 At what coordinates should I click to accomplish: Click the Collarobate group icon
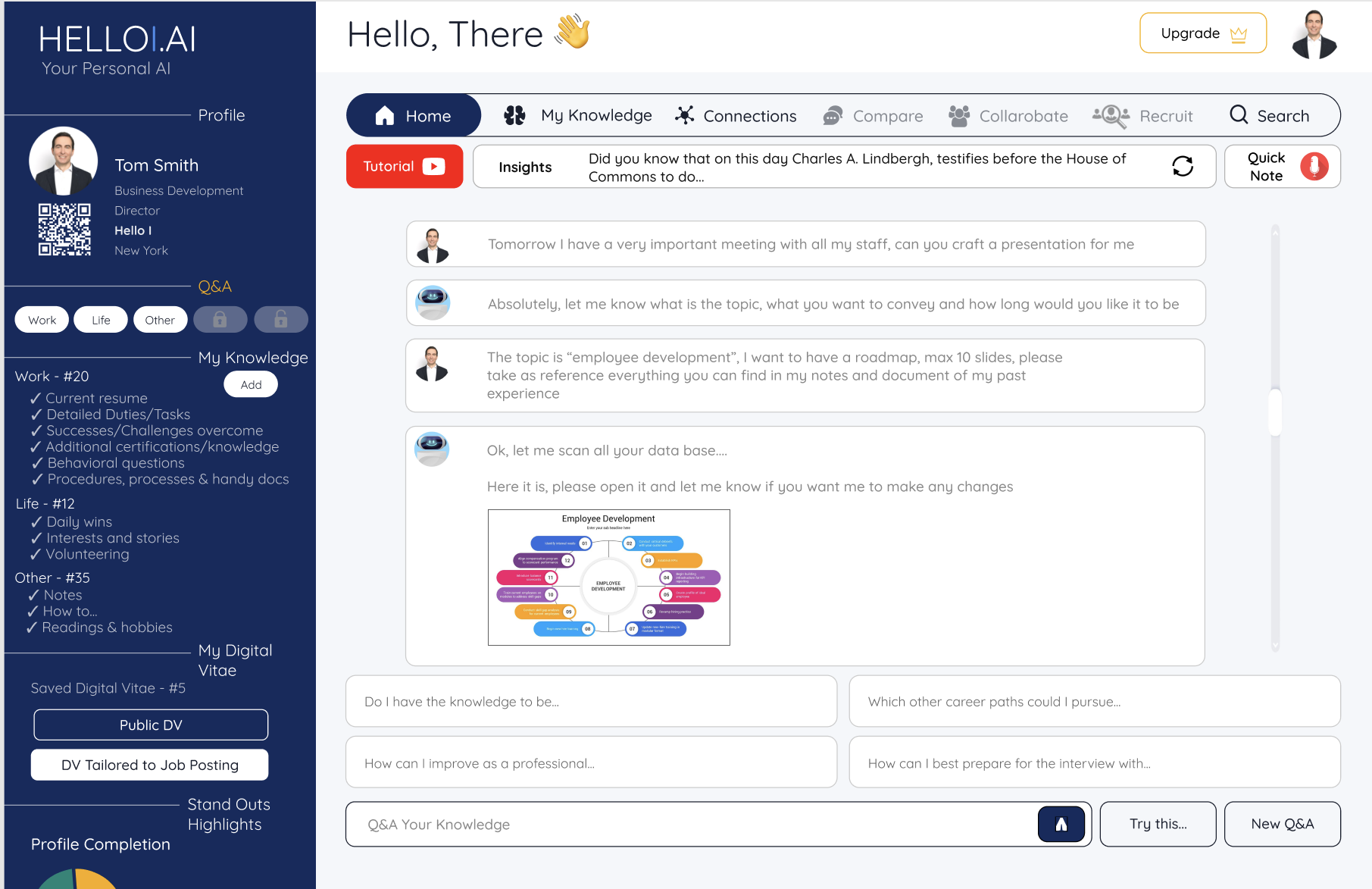(960, 115)
